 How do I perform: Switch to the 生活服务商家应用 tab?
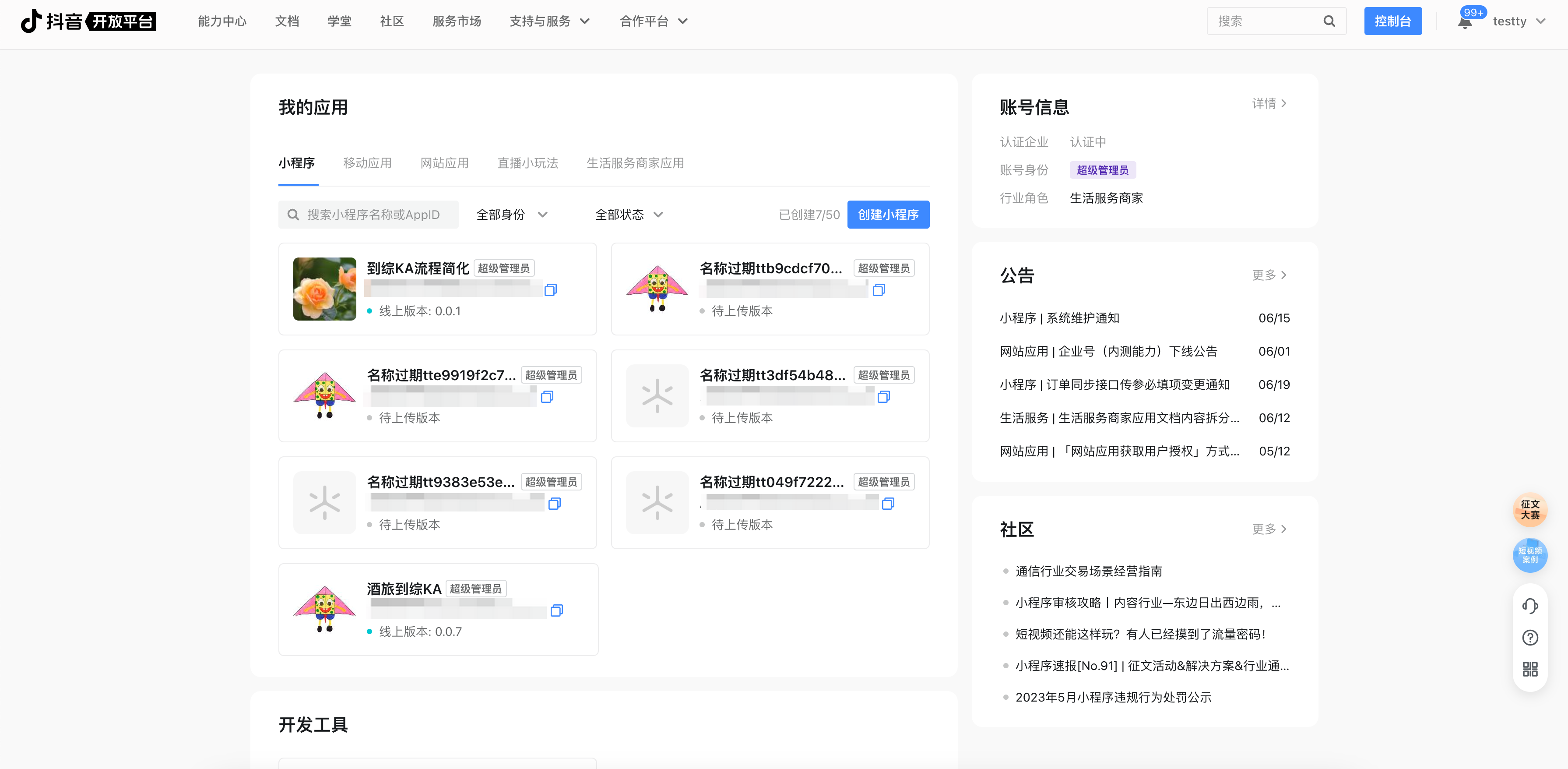635,163
